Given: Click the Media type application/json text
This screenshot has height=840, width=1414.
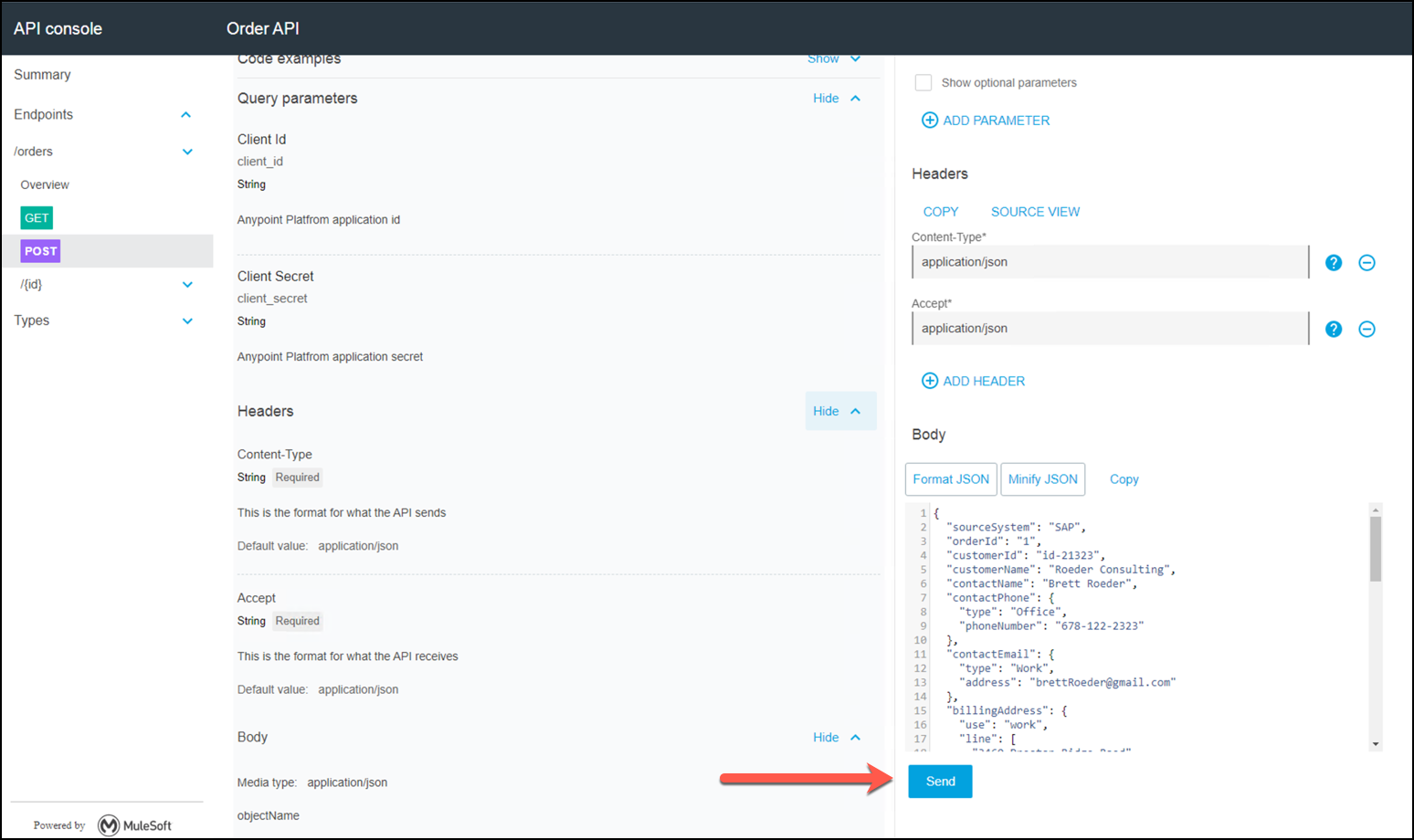Looking at the screenshot, I should (347, 782).
